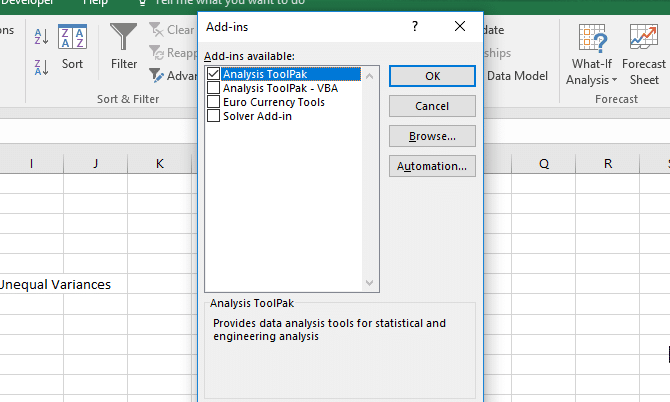Viewport: 670px width, 402px height.
Task: Create a Forecast Sheet
Action: click(x=644, y=55)
